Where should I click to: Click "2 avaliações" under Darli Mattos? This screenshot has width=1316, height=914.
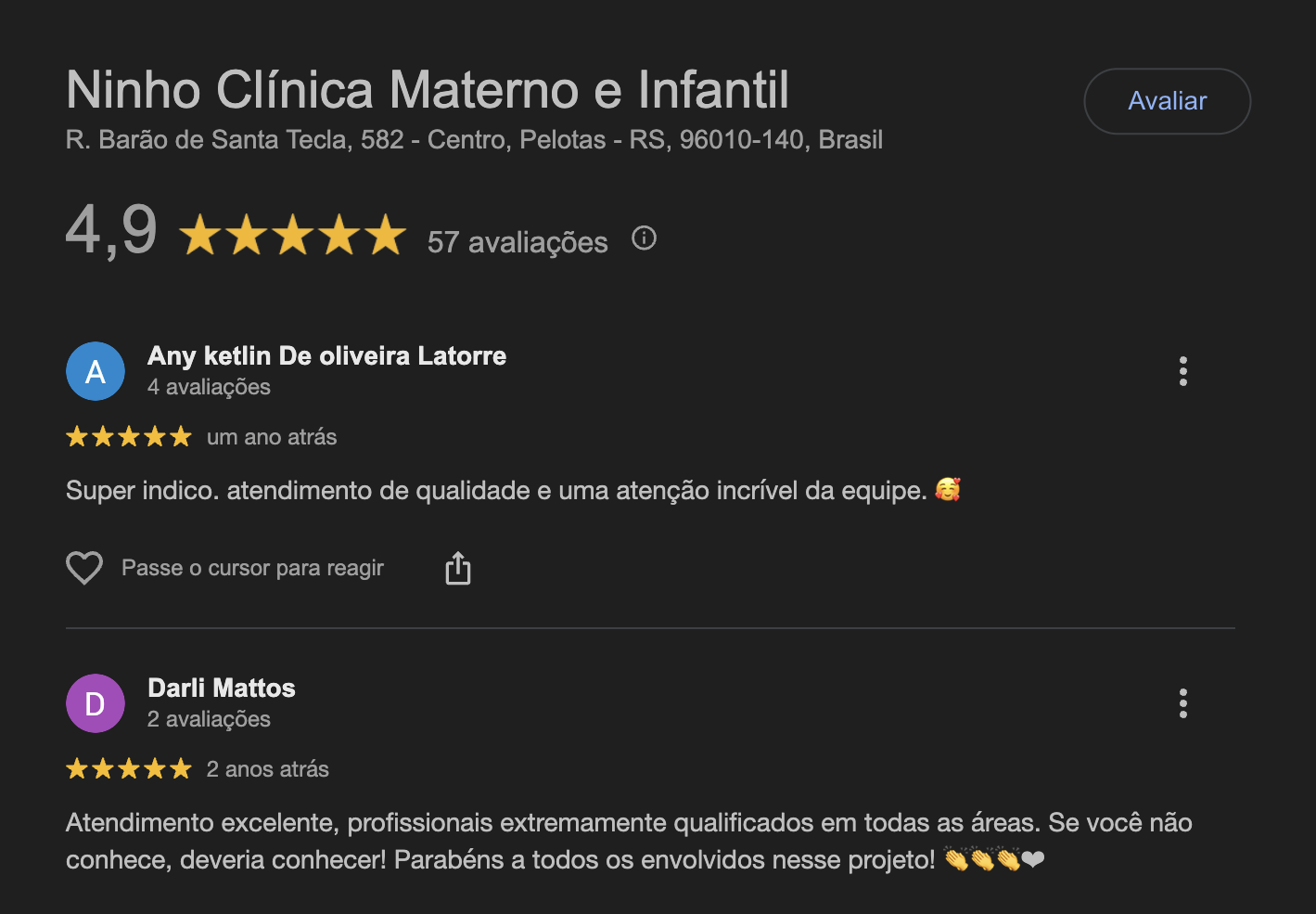pyautogui.click(x=209, y=719)
